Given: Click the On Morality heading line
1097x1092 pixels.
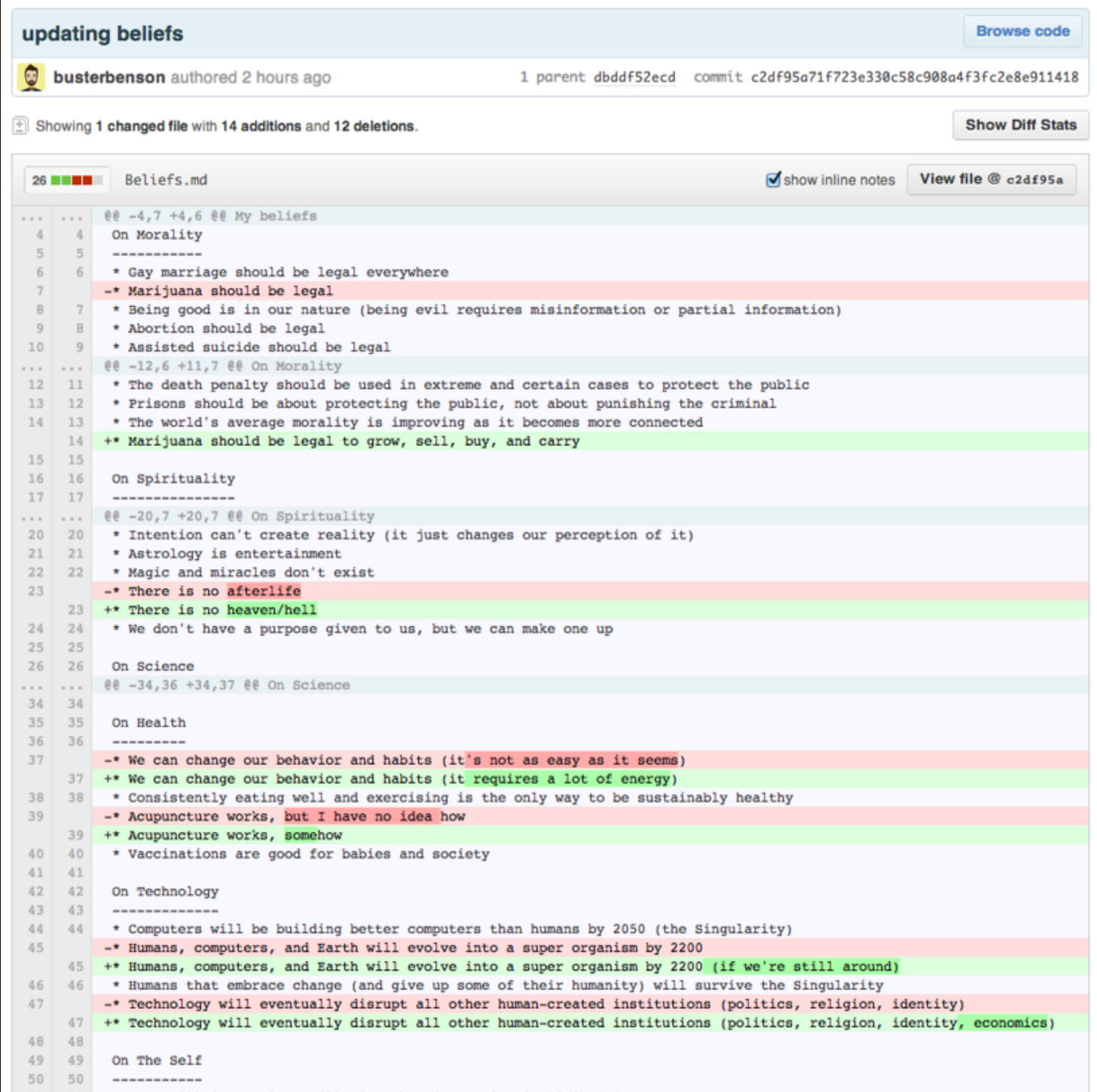Looking at the screenshot, I should 590,235.
